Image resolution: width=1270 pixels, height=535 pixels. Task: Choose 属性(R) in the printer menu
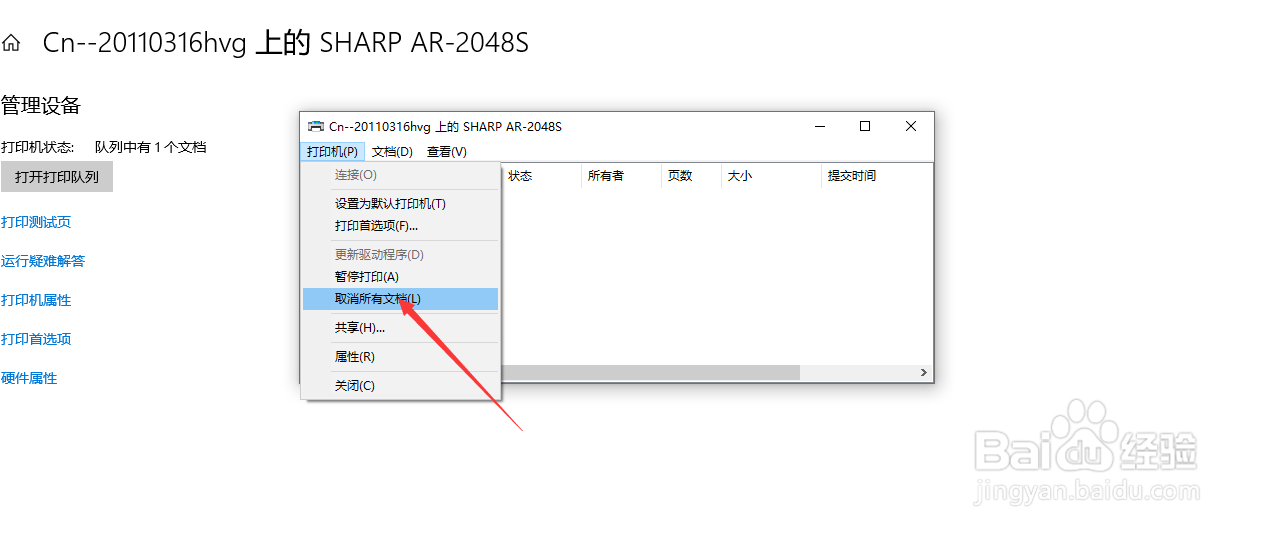[x=400, y=357]
